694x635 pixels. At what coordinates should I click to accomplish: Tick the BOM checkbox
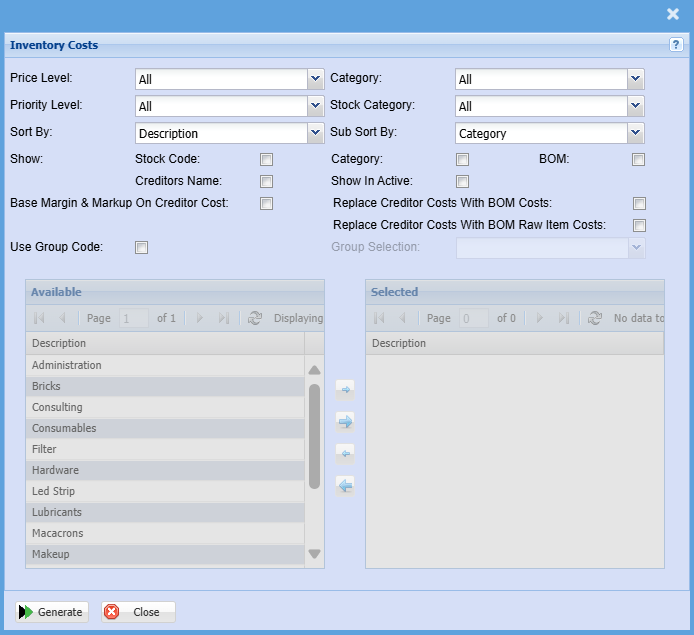tap(638, 159)
